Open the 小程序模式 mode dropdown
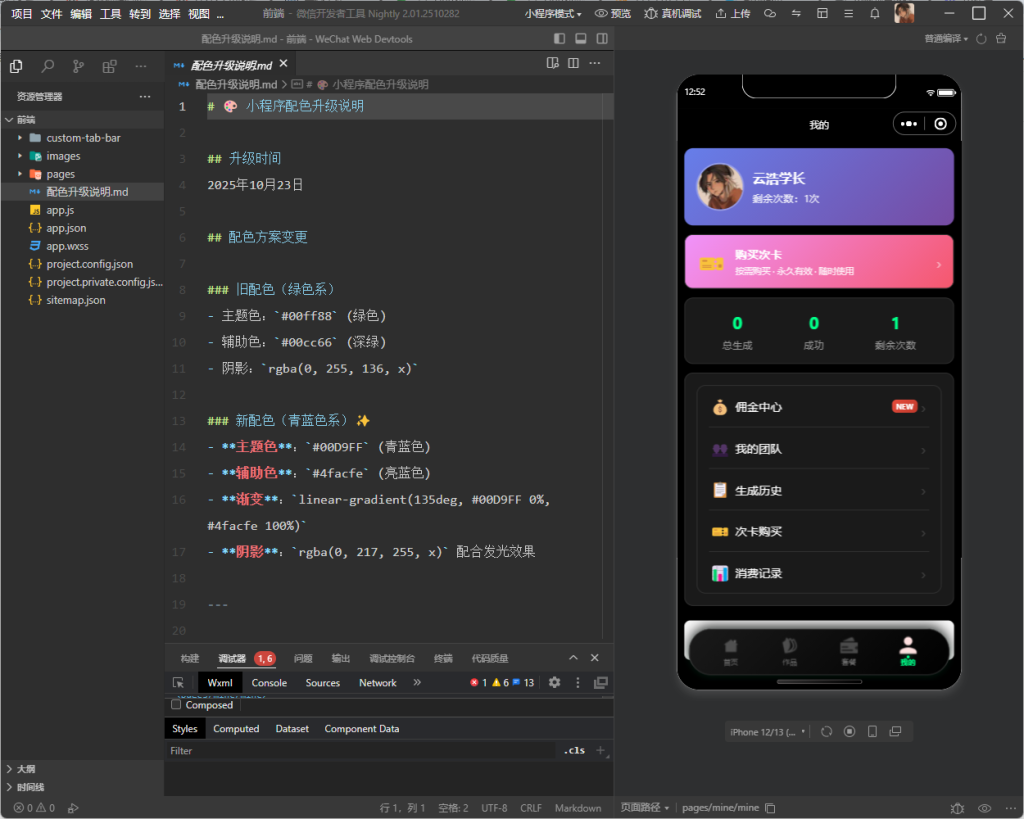 pyautogui.click(x=553, y=14)
